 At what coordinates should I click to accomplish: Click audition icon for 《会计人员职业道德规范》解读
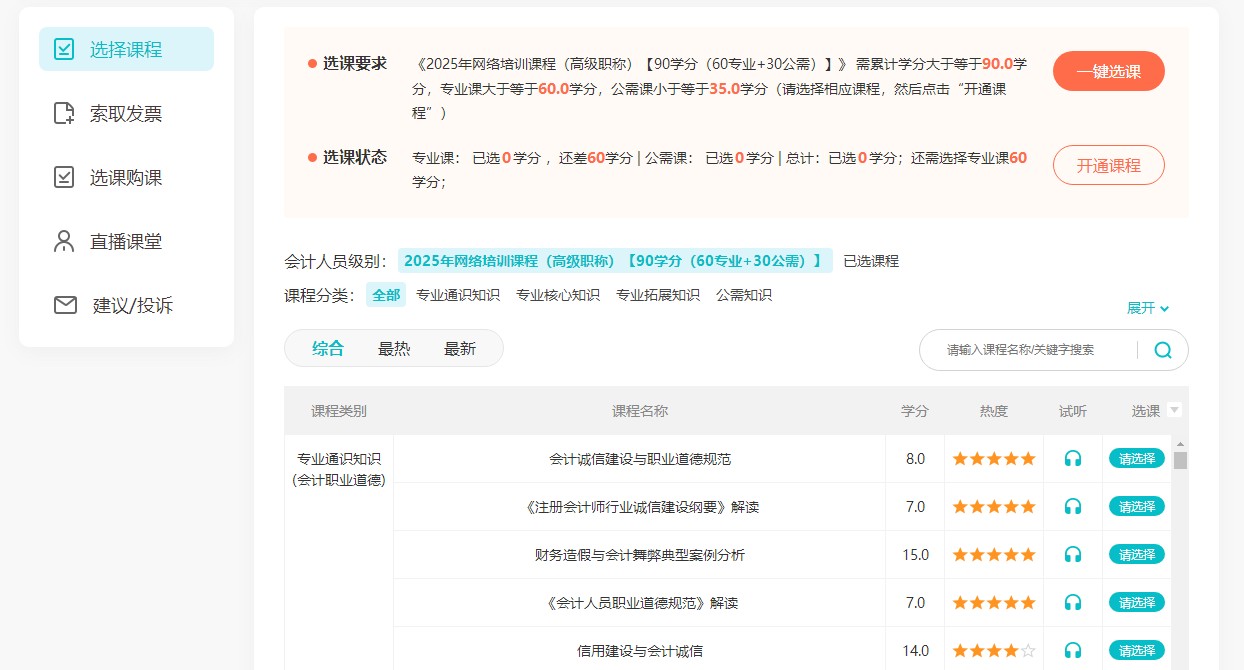[1073, 602]
